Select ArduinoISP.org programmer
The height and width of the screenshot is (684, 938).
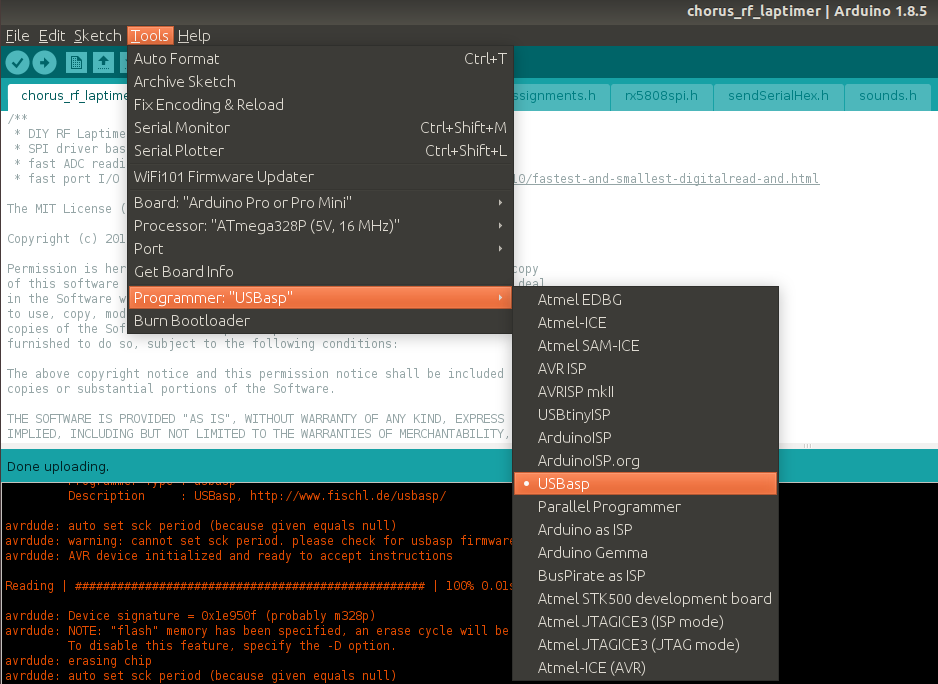[645, 461]
